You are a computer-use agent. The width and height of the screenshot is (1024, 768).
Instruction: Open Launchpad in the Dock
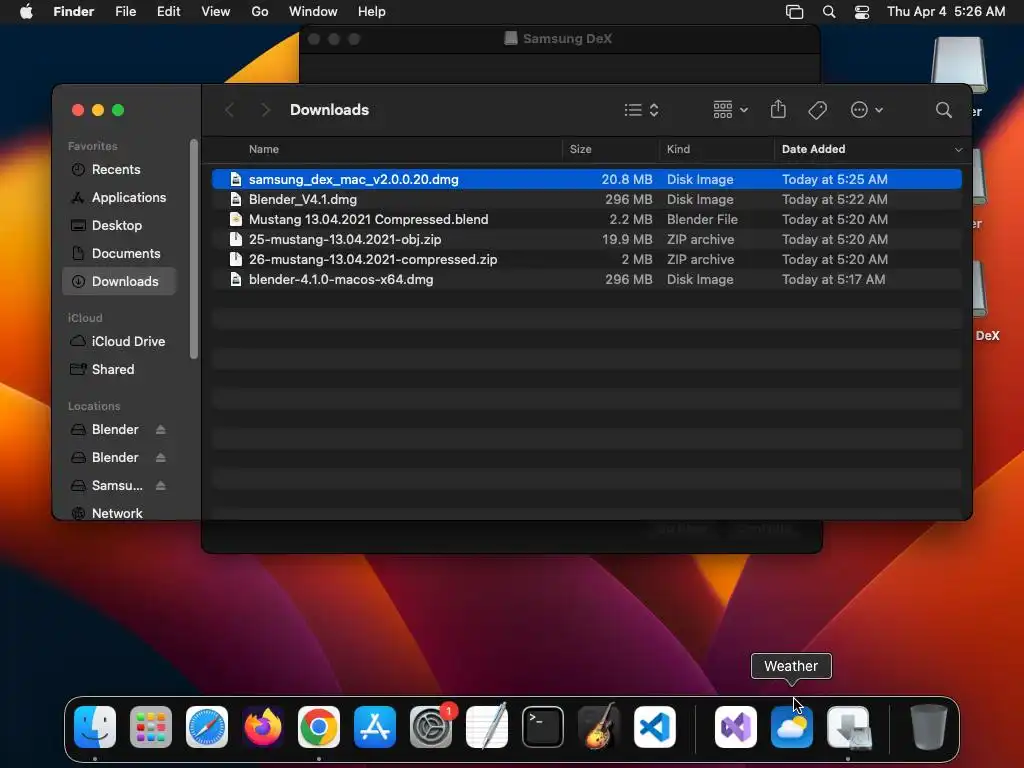(151, 727)
